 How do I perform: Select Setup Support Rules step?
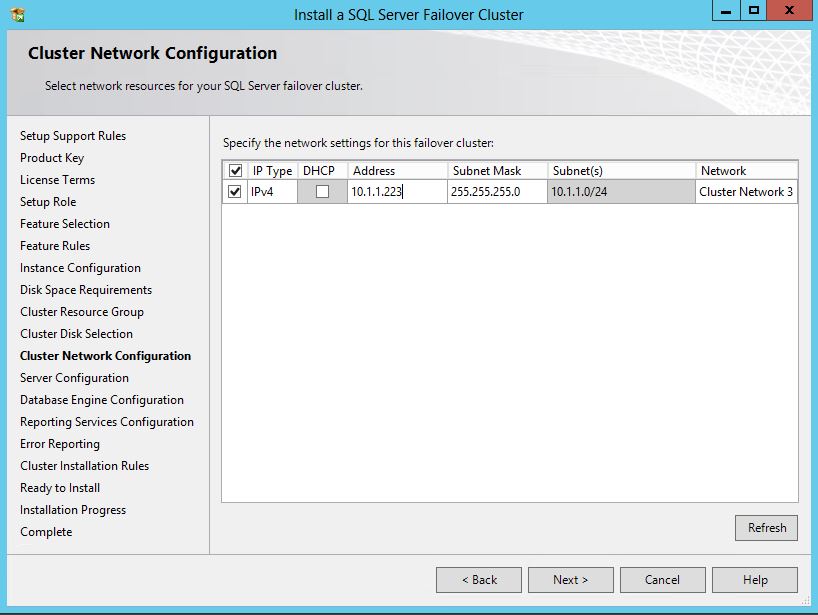(x=73, y=136)
